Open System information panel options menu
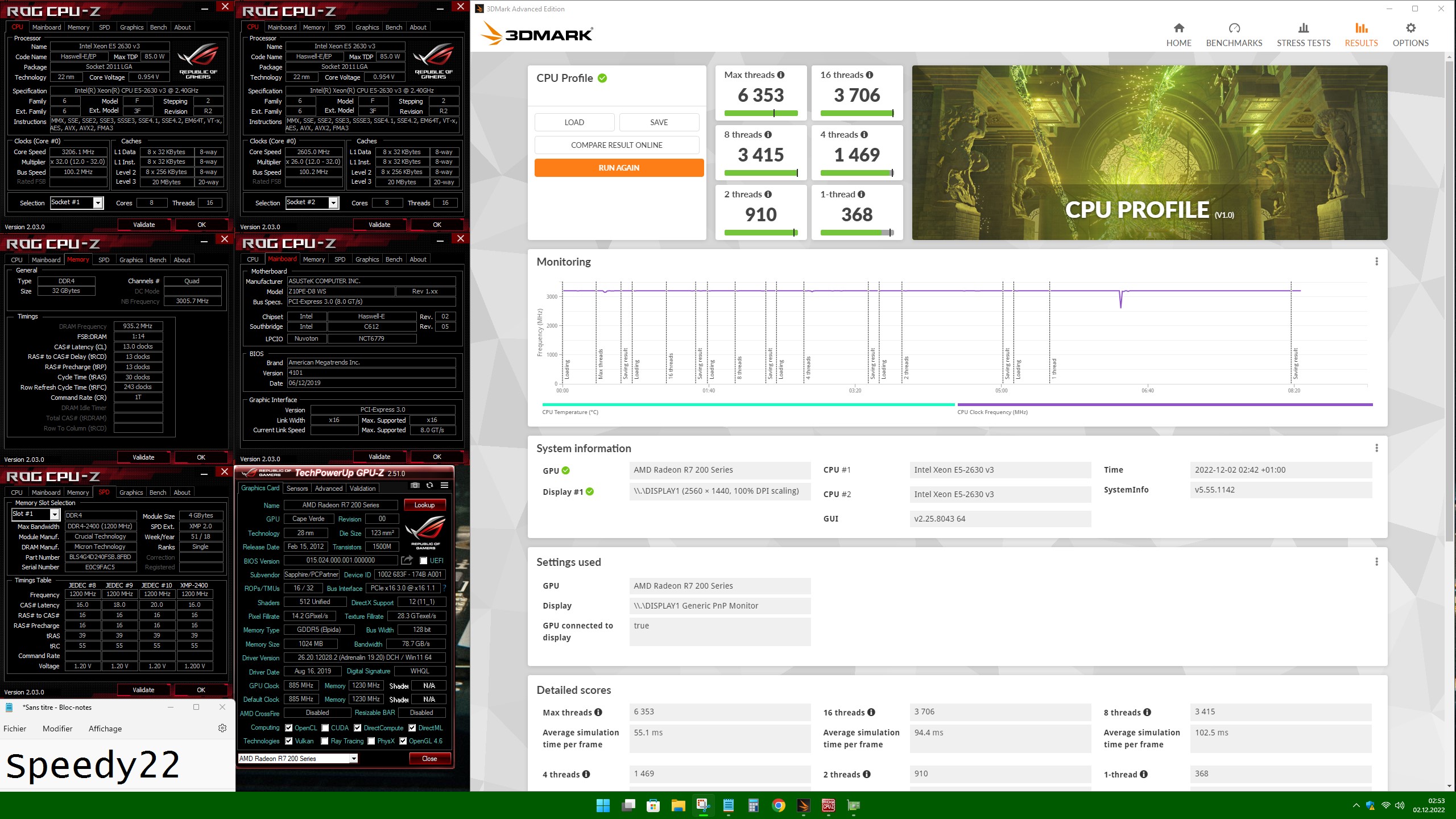 [1376, 448]
